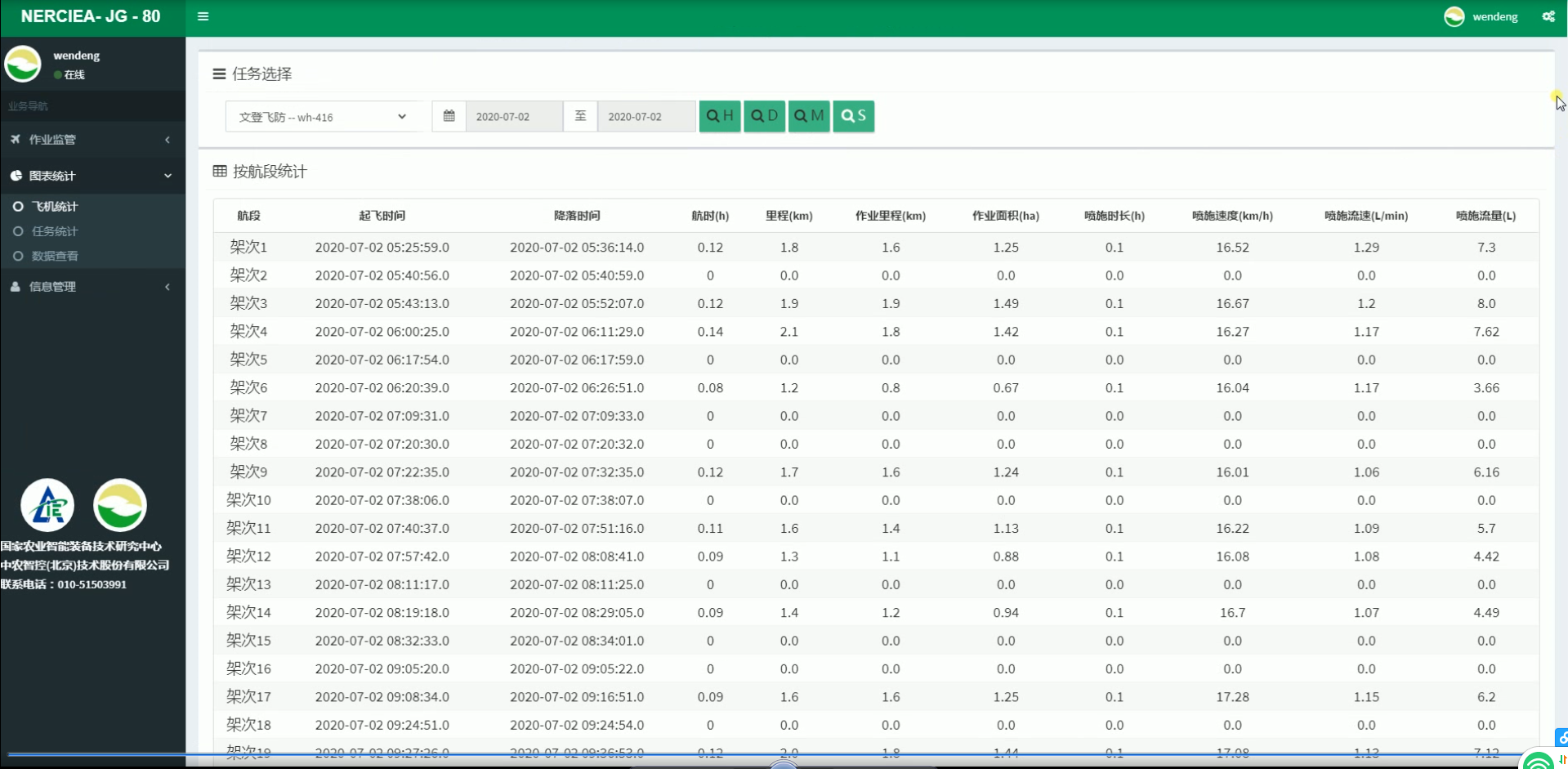Click the WiFi icon at bottom right
This screenshot has height=769, width=1568.
click(1538, 762)
